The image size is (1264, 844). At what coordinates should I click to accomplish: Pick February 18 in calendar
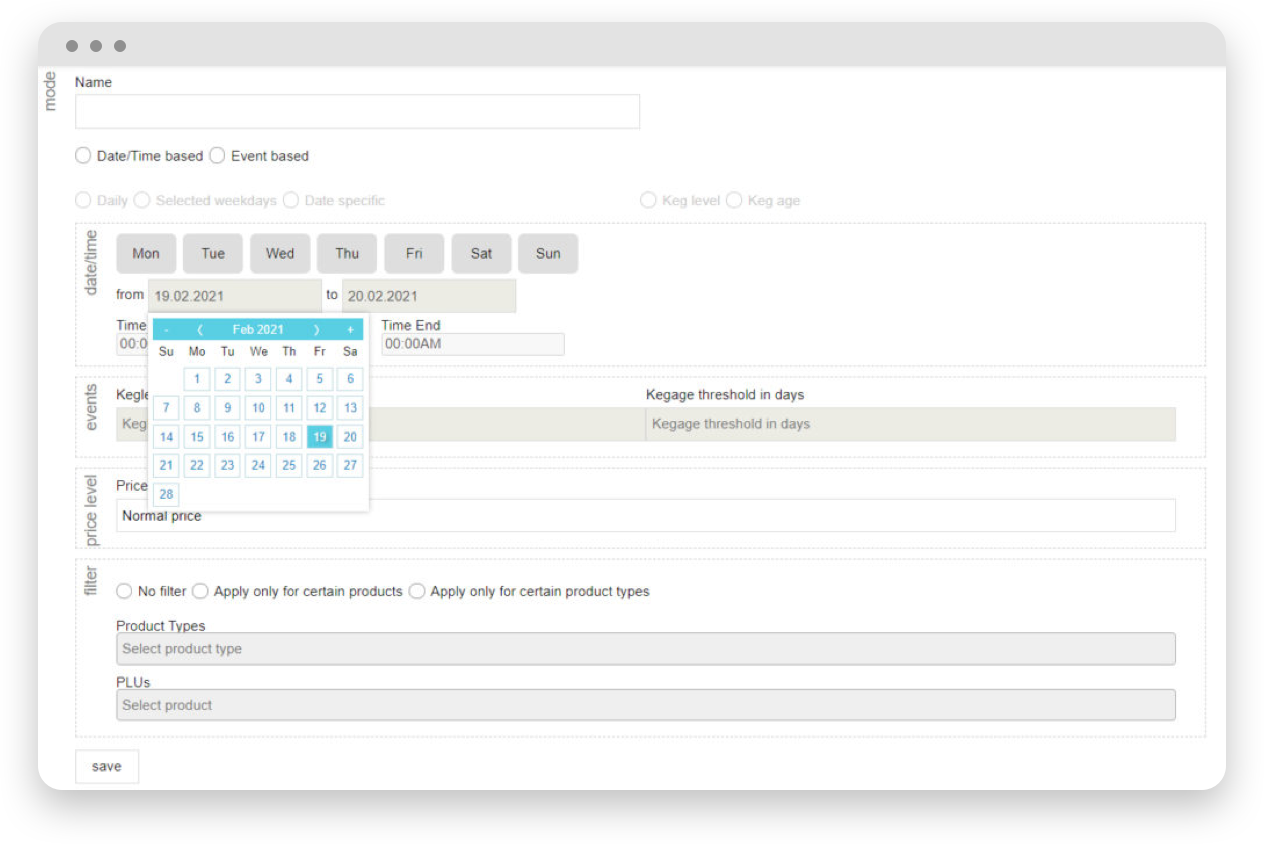(x=289, y=437)
